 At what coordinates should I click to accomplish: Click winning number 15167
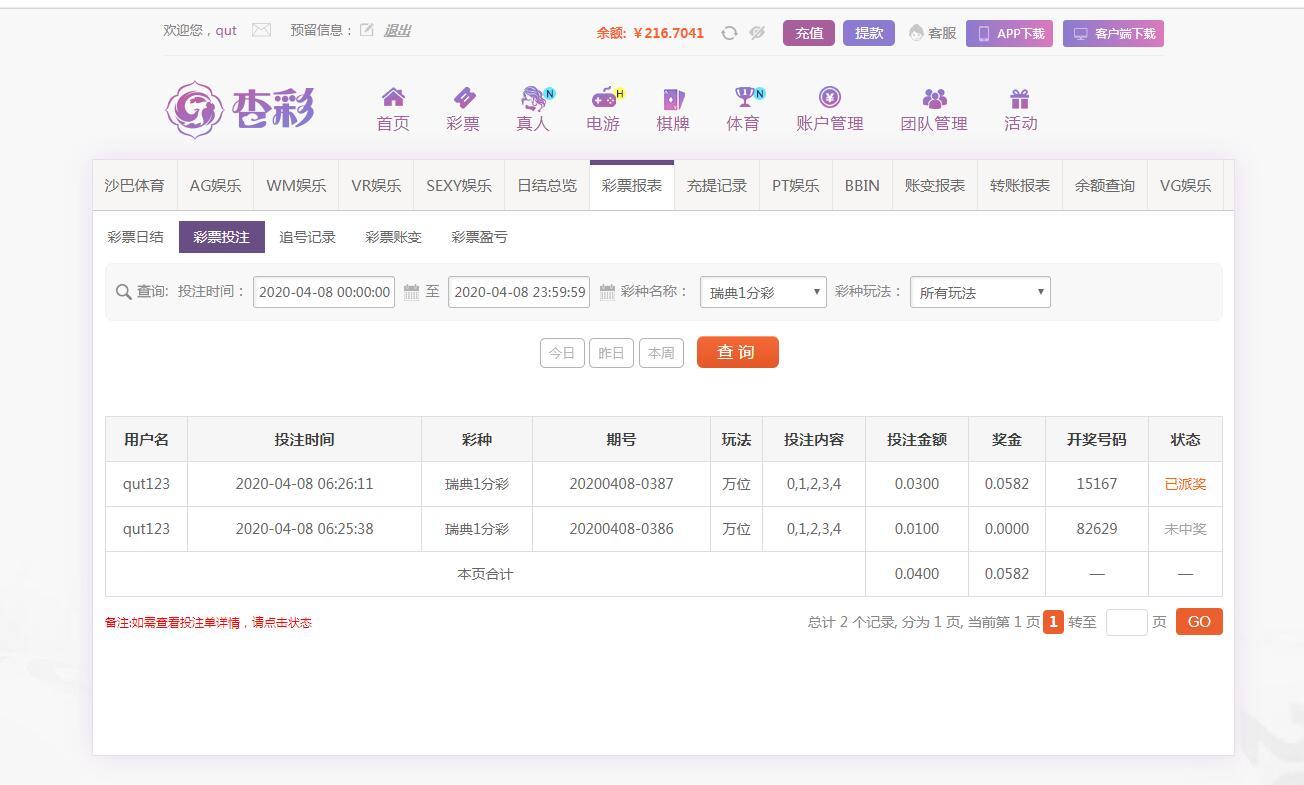(x=1097, y=484)
